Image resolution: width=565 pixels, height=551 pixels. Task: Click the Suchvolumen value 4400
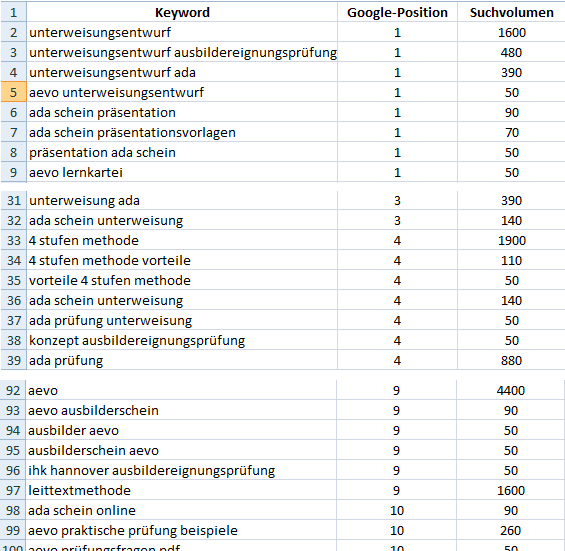511,391
